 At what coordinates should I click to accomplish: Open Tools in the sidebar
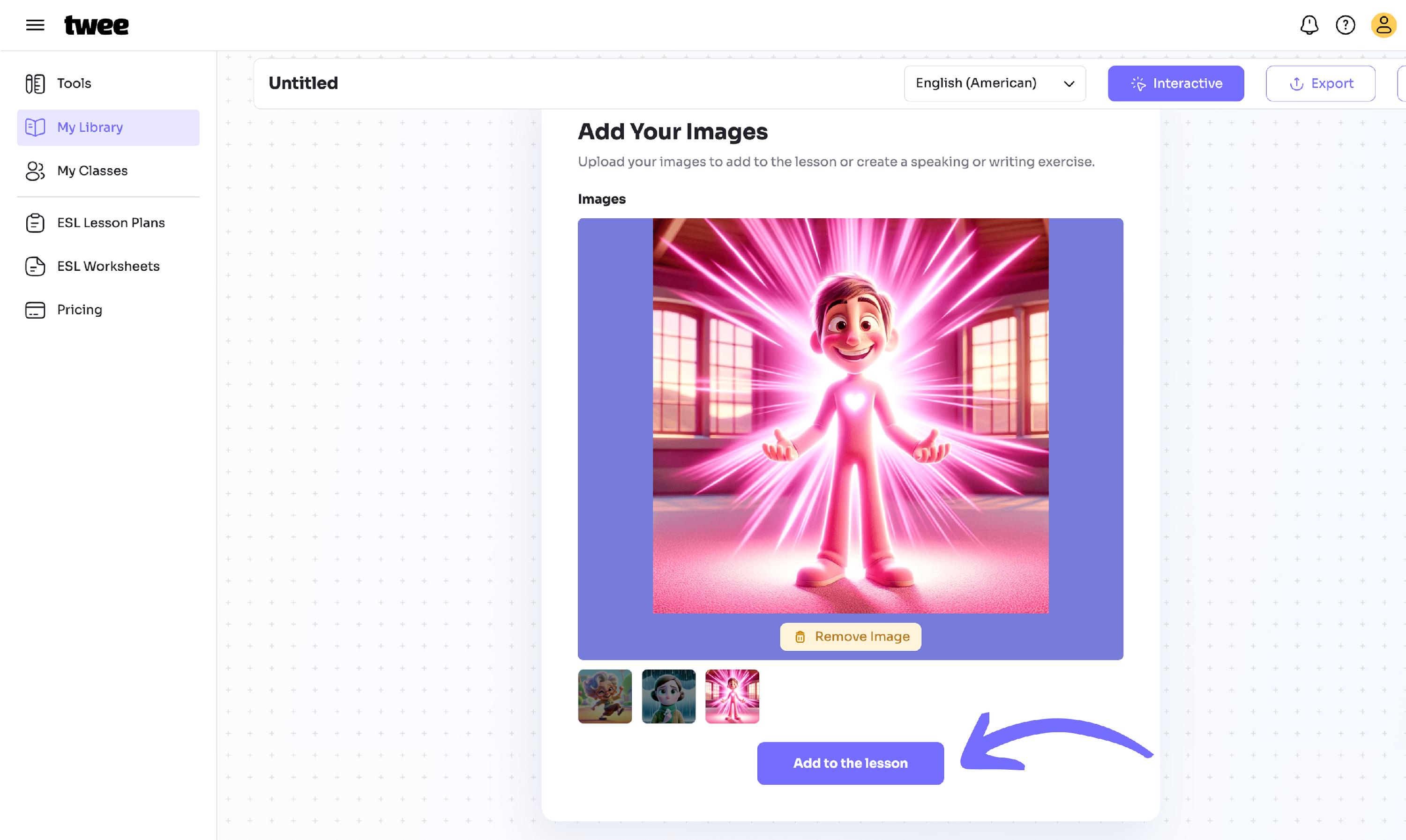(x=108, y=84)
